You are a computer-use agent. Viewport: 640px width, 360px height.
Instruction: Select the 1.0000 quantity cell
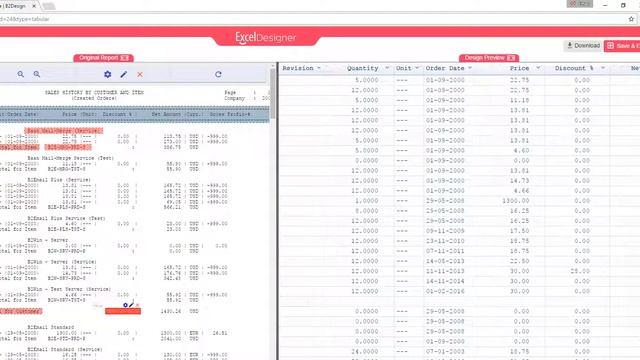[x=367, y=201]
